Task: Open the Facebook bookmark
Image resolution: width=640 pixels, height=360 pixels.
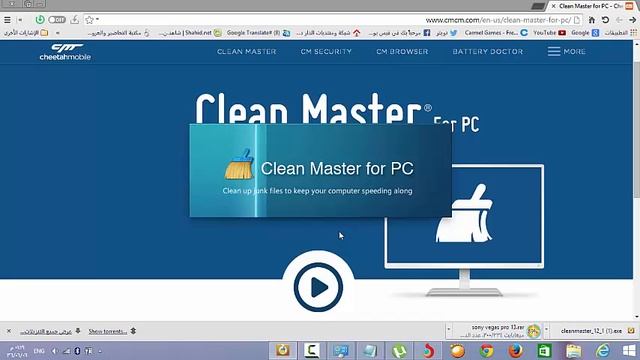Action: pyautogui.click(x=399, y=33)
